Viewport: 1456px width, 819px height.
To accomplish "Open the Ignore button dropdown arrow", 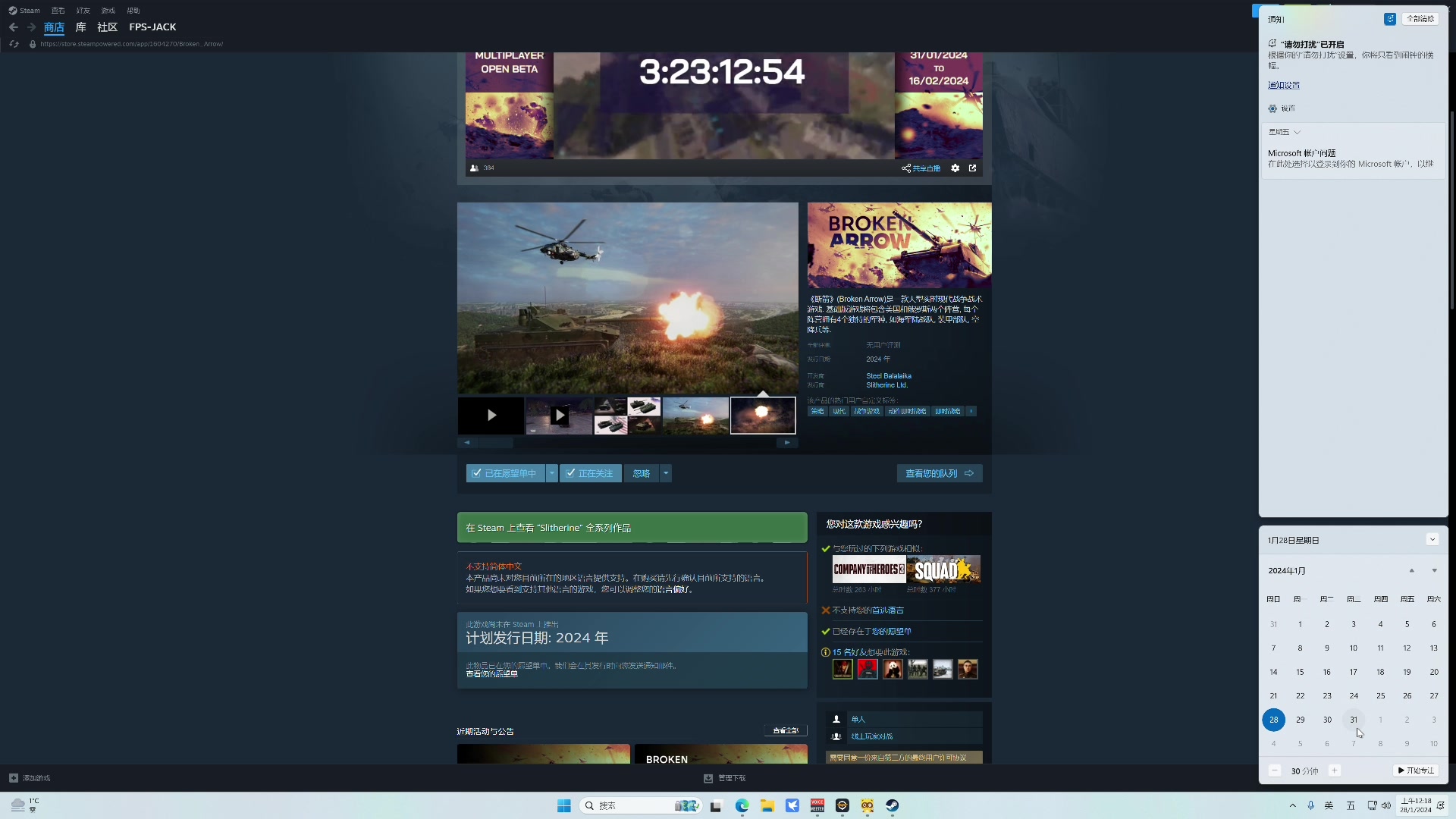I will click(x=666, y=473).
